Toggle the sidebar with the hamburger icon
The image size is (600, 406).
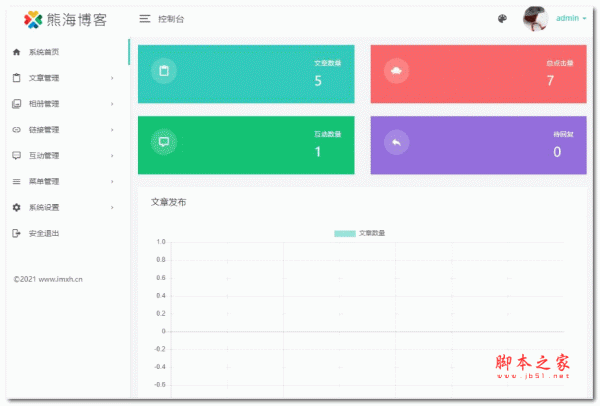145,19
